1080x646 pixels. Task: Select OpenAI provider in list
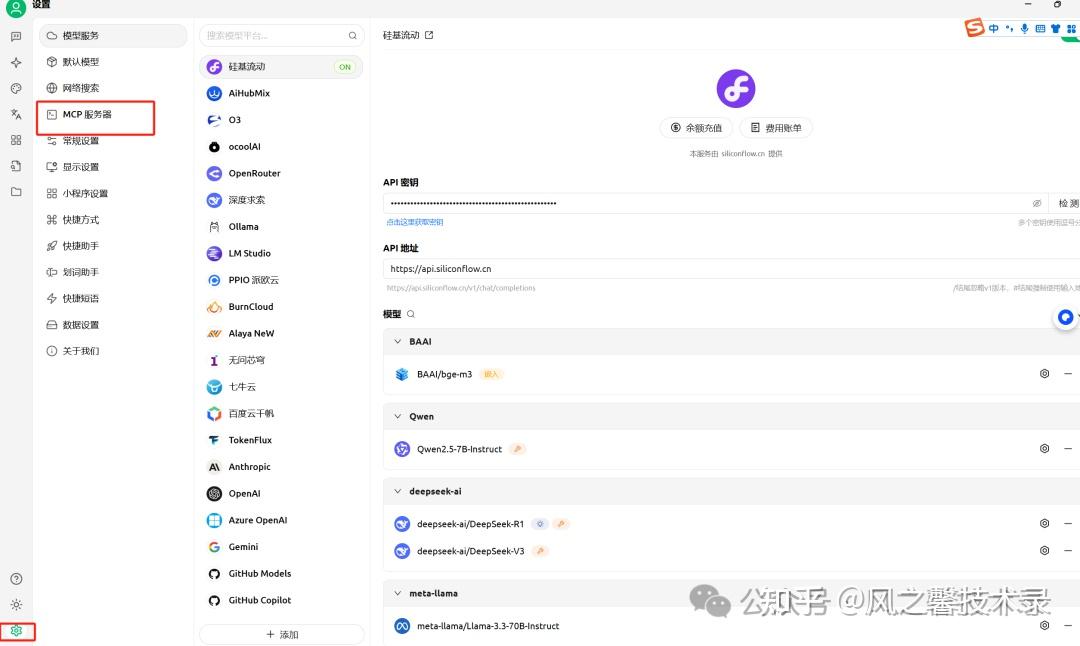[x=281, y=494]
